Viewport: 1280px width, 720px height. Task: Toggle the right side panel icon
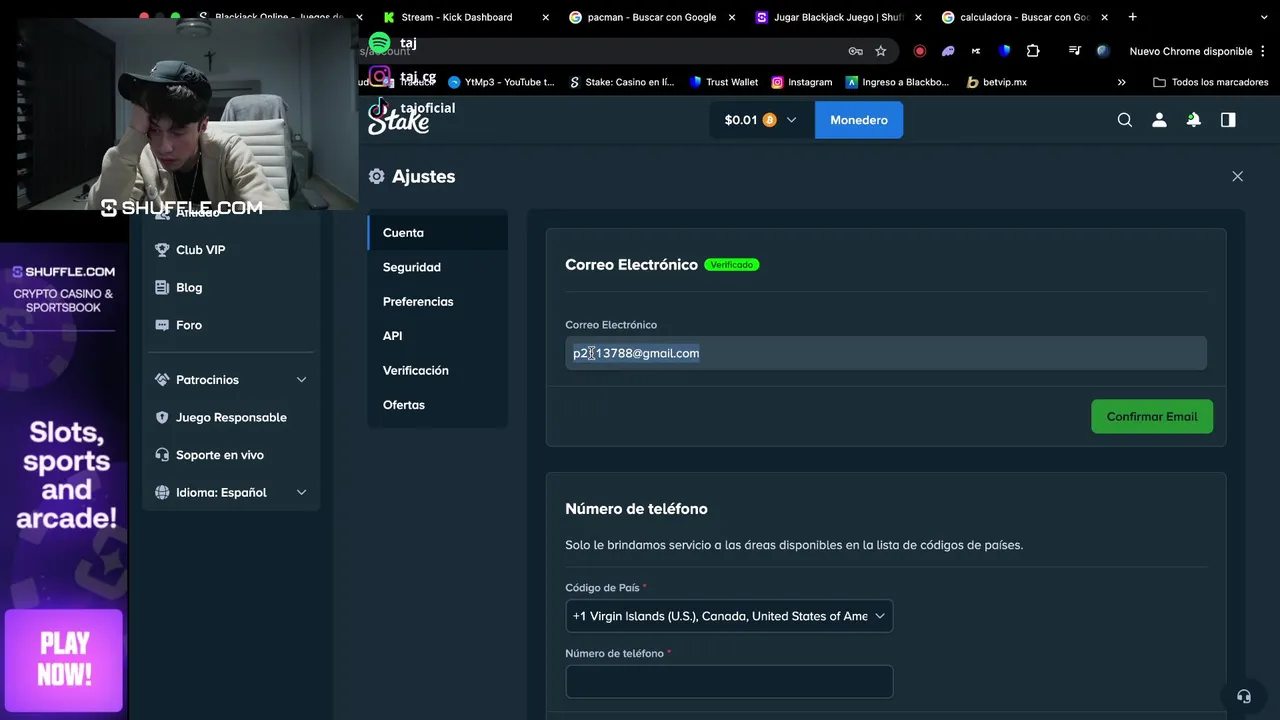tap(1228, 120)
